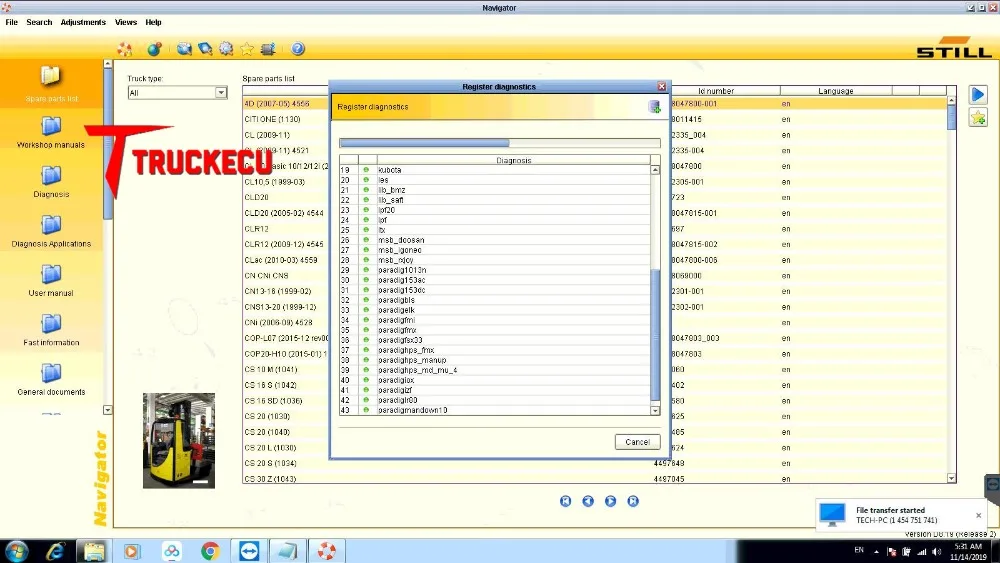Click the volume icon in system tray
Image resolution: width=1000 pixels, height=563 pixels.
pyautogui.click(x=936, y=552)
